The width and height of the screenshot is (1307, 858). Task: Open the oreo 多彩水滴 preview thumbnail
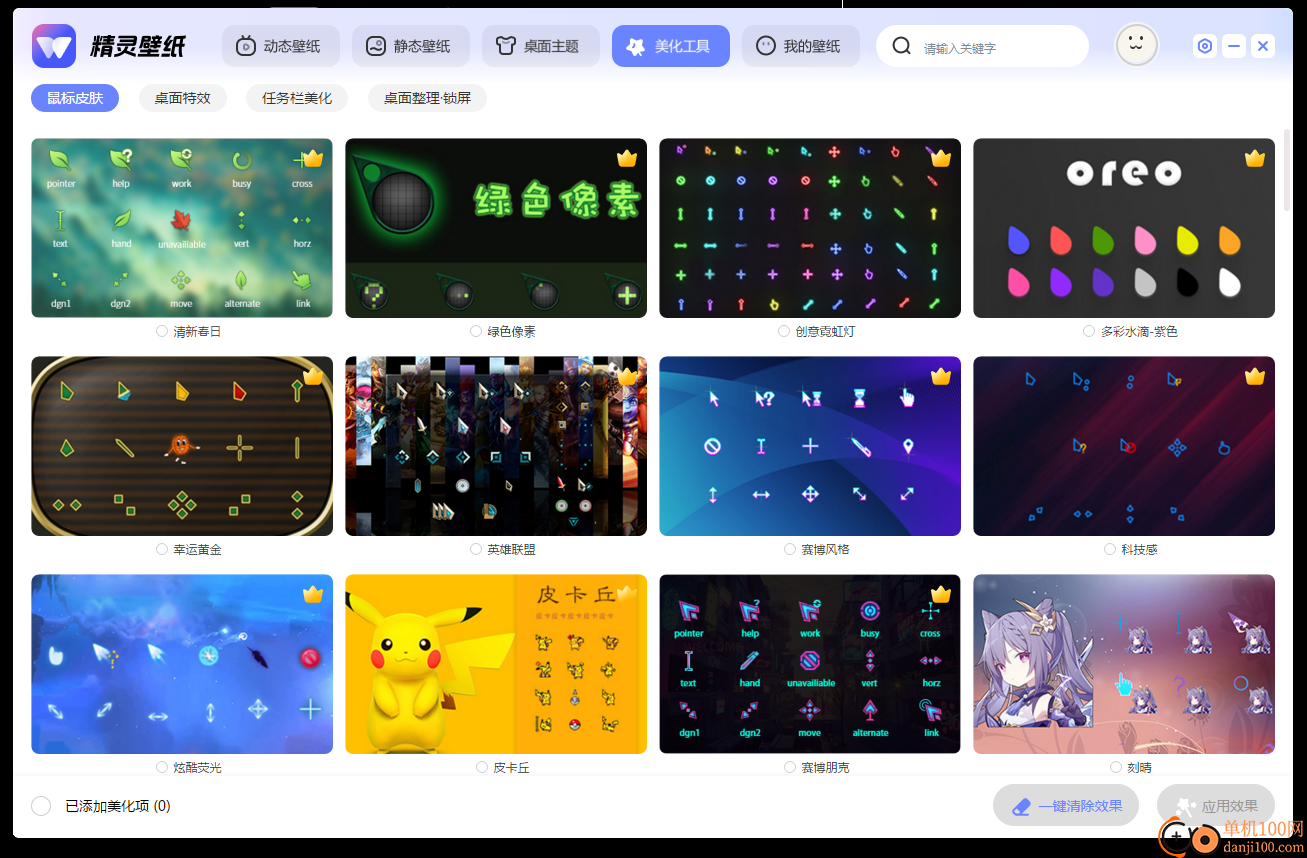click(x=1124, y=228)
